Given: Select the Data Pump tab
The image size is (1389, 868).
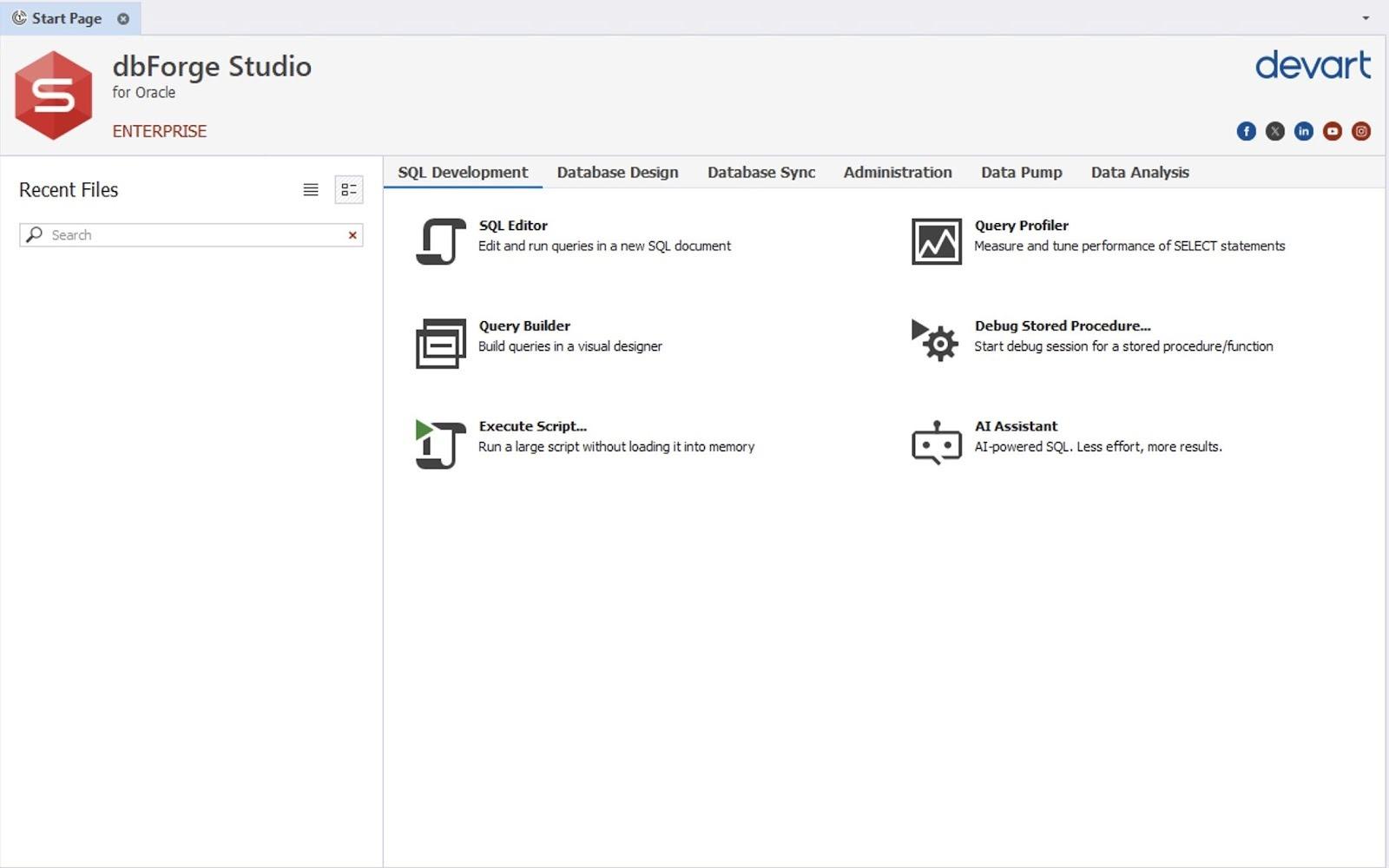Looking at the screenshot, I should pos(1021,172).
